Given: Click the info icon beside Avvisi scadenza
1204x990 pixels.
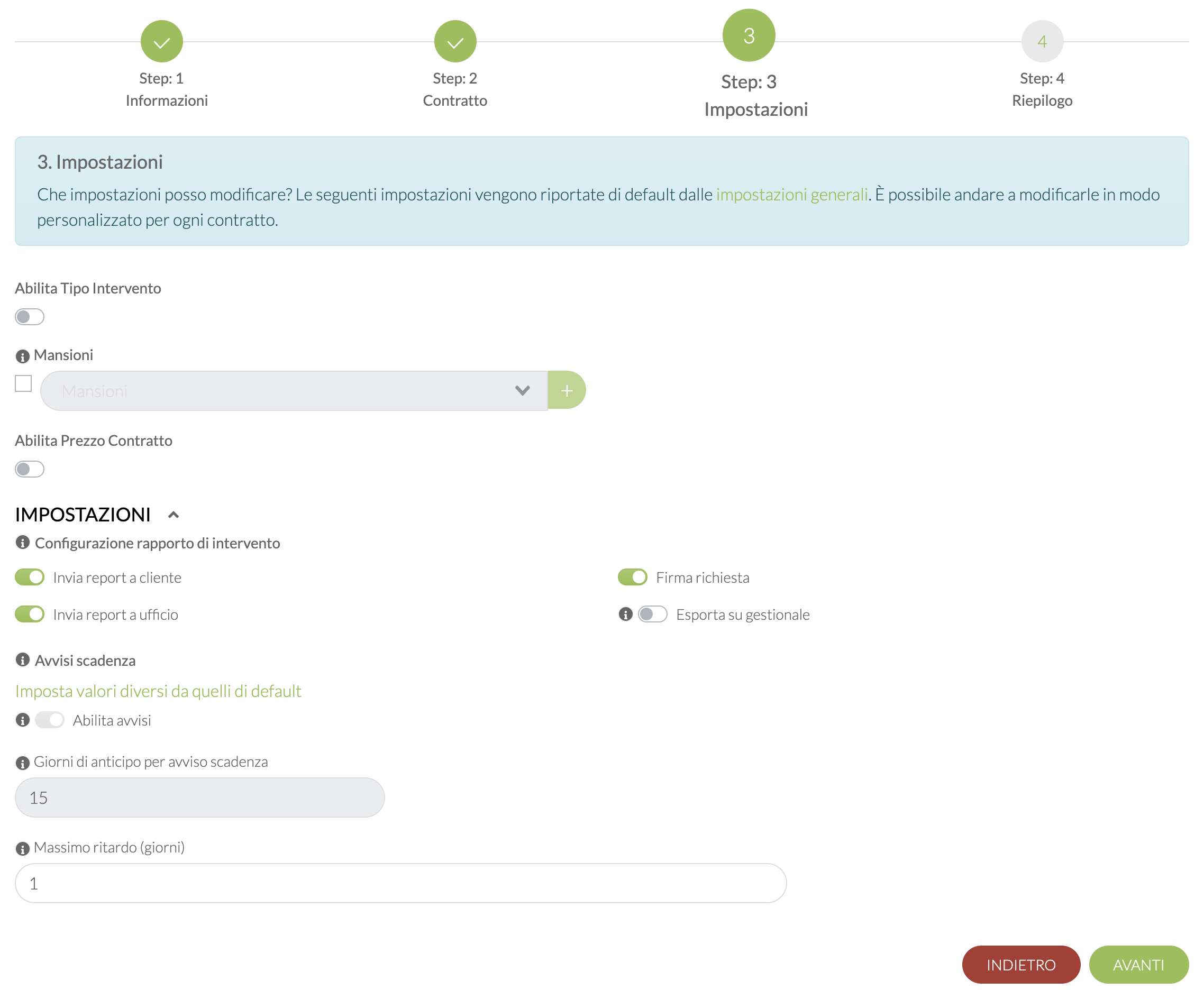Looking at the screenshot, I should [x=22, y=660].
